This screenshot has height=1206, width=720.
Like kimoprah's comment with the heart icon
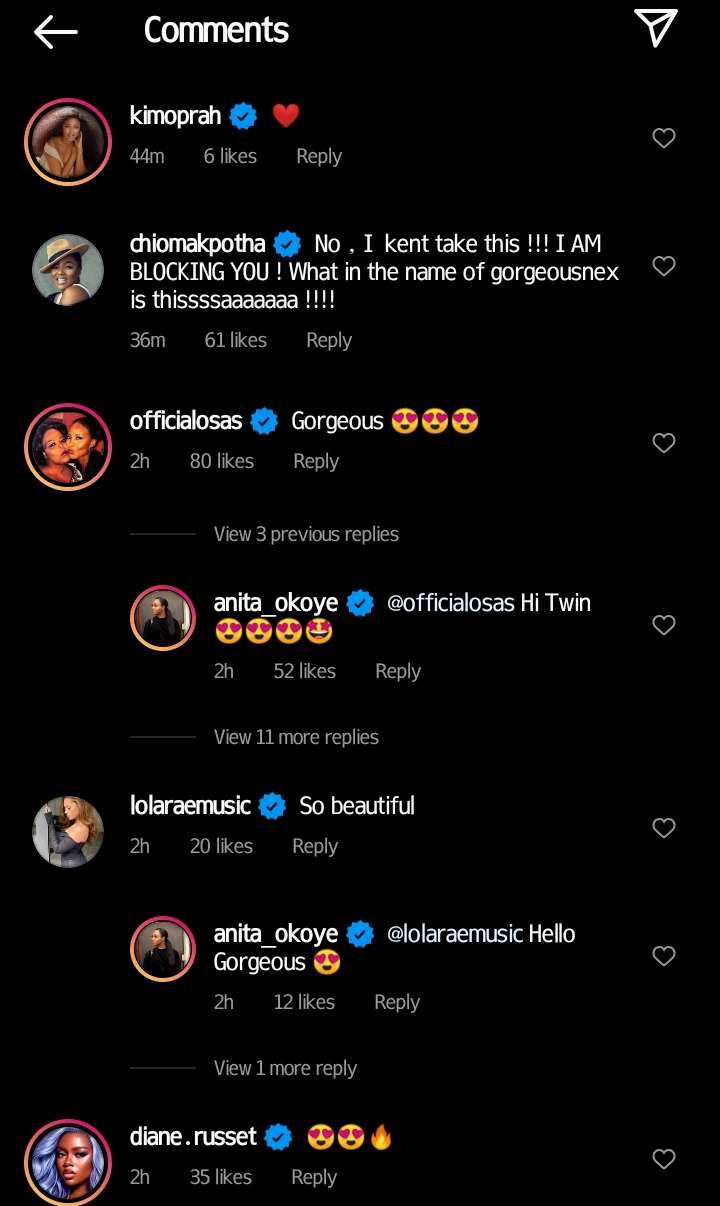[x=663, y=138]
